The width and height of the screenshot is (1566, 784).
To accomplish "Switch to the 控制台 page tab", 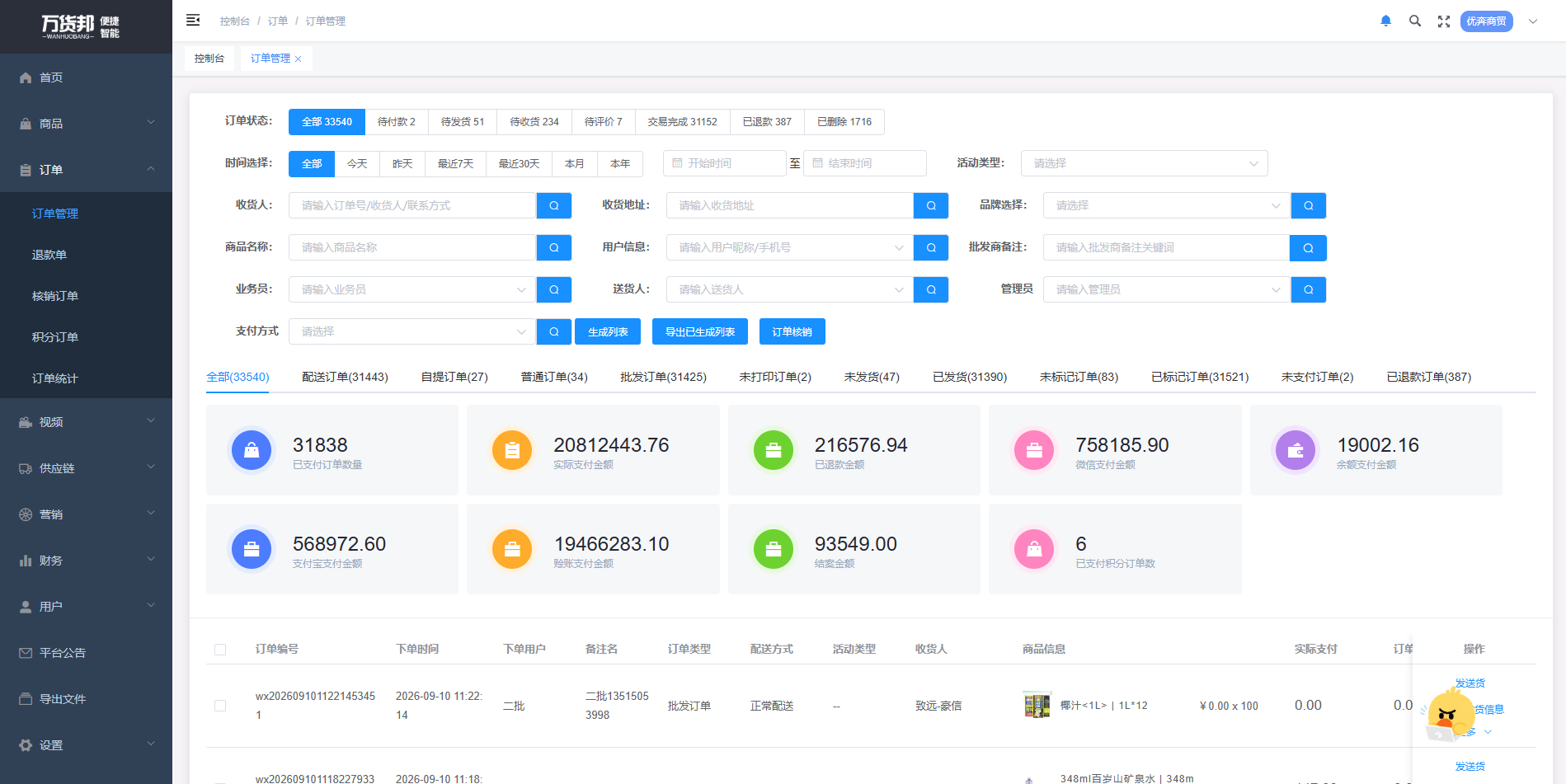I will pyautogui.click(x=209, y=59).
